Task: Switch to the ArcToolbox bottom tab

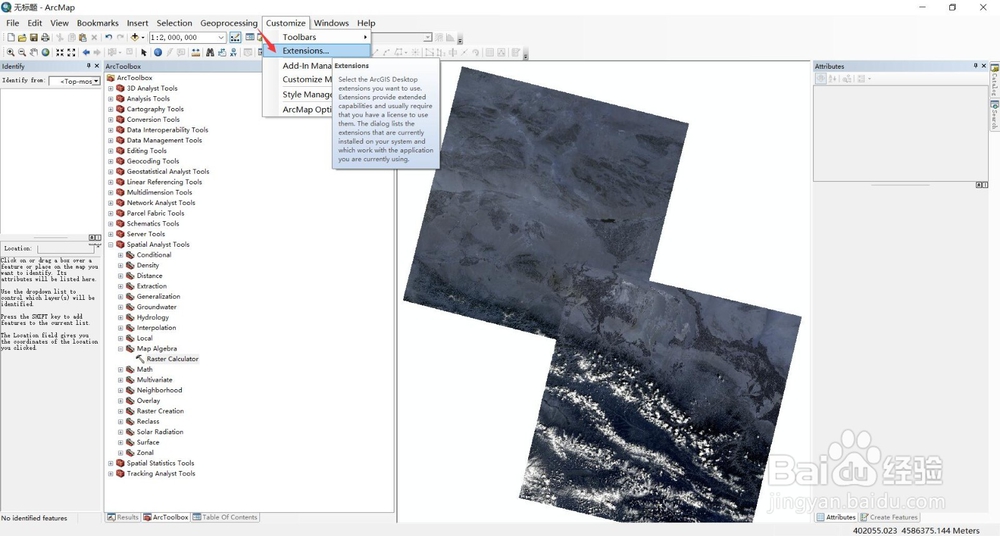Action: click(x=166, y=517)
